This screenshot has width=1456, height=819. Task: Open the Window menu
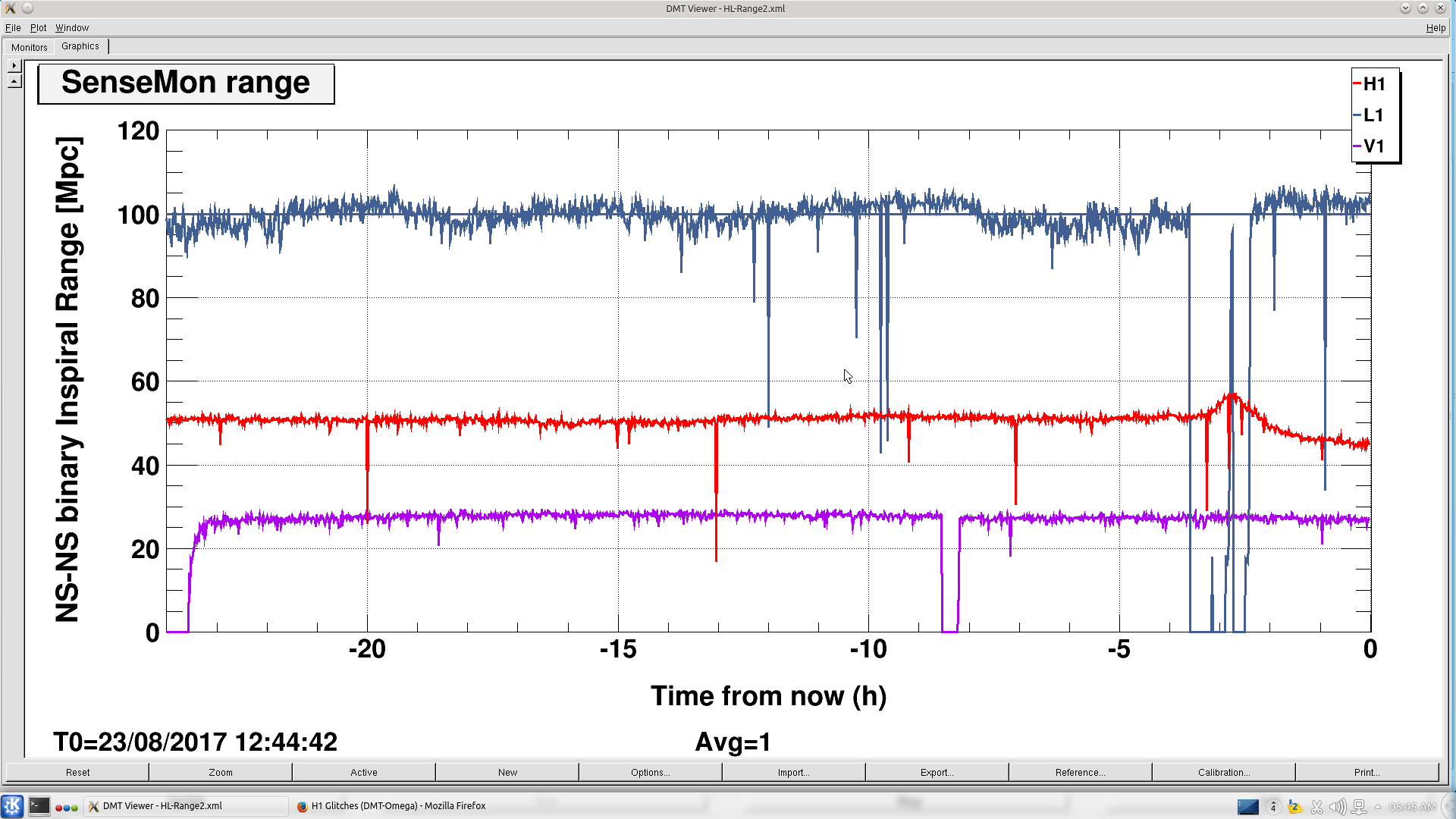pos(72,27)
